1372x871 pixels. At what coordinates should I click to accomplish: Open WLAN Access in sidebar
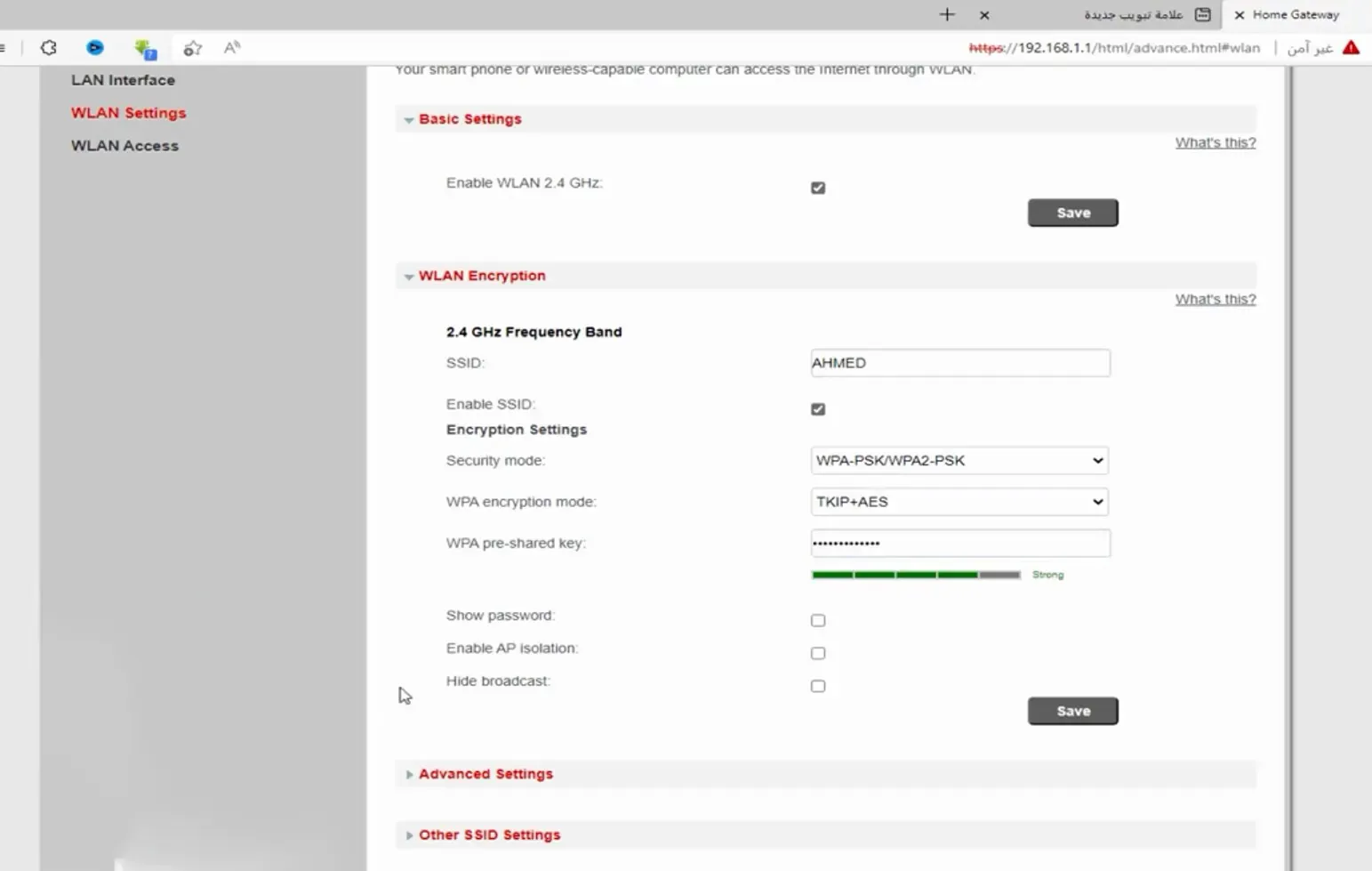(124, 146)
